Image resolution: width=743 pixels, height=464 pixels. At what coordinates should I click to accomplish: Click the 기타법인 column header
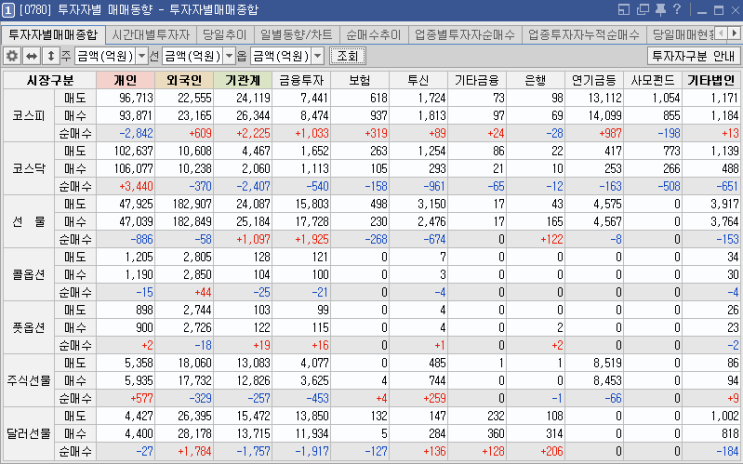(x=712, y=80)
